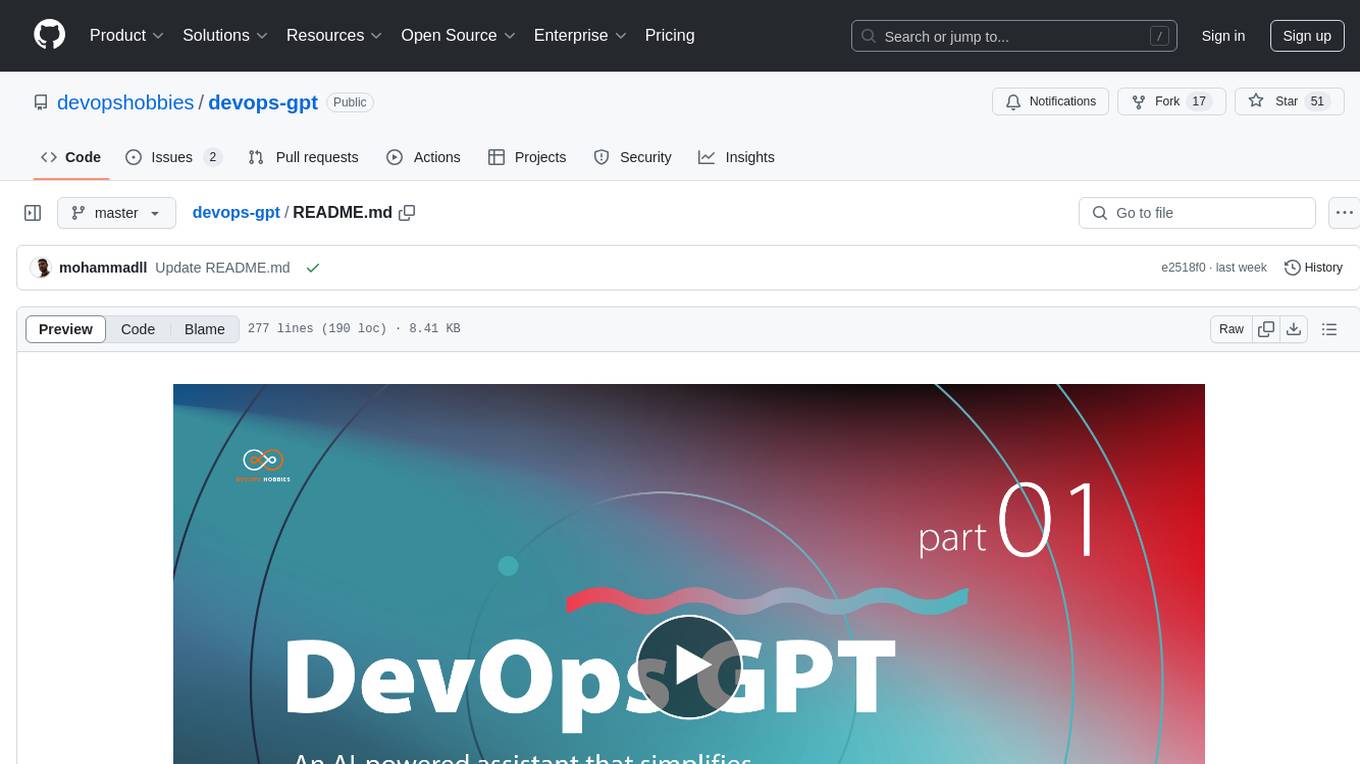Copy raw file contents
Image resolution: width=1360 pixels, height=764 pixels.
click(1266, 329)
